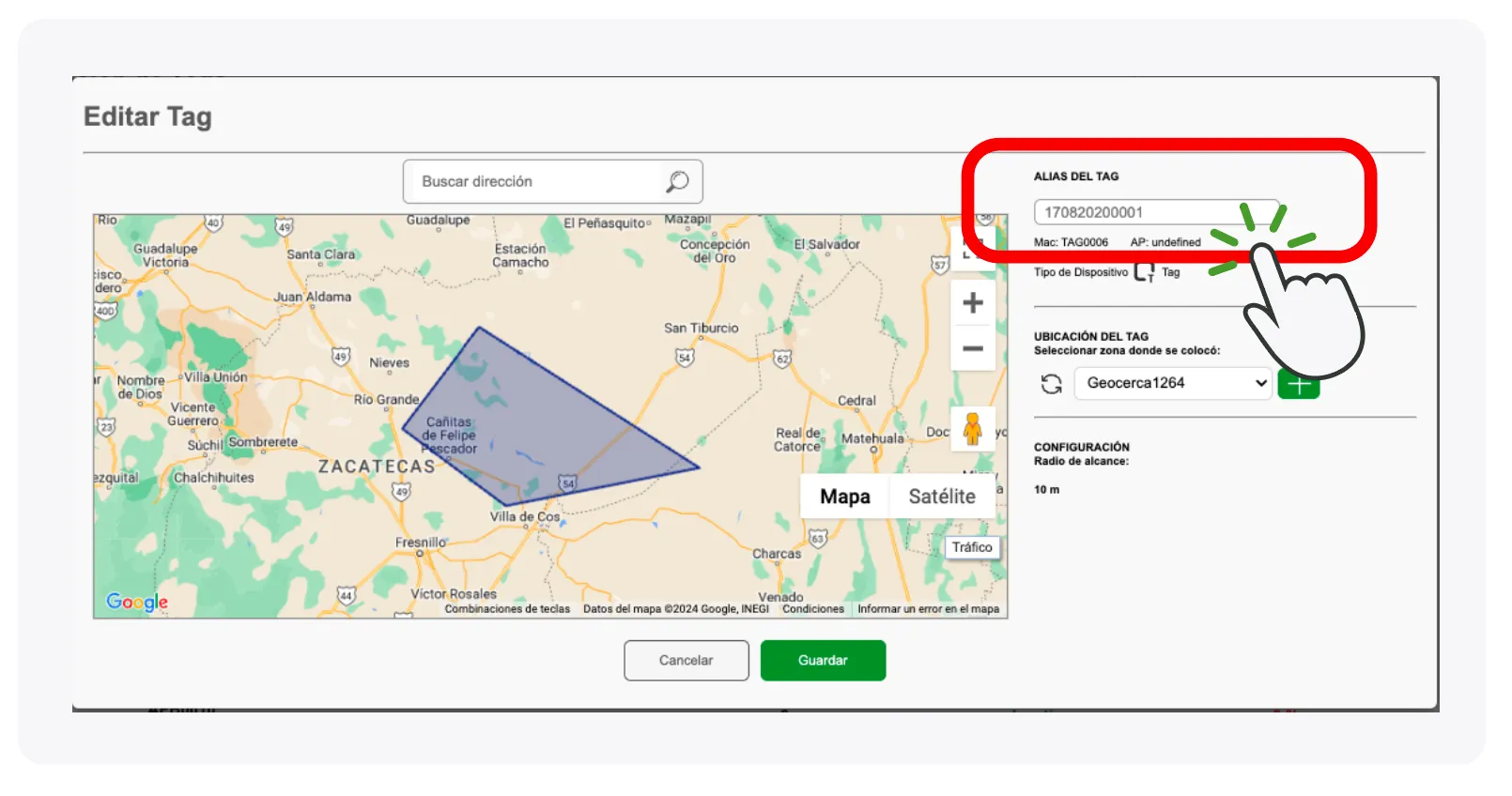Switch the map to Satélite view

click(x=942, y=497)
